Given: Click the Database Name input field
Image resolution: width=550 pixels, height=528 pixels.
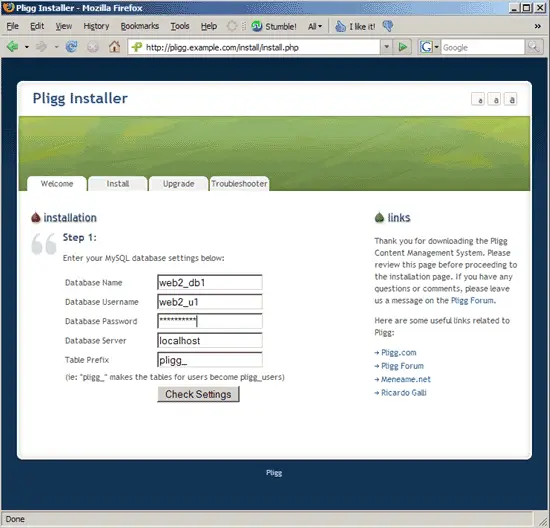Looking at the screenshot, I should (210, 282).
